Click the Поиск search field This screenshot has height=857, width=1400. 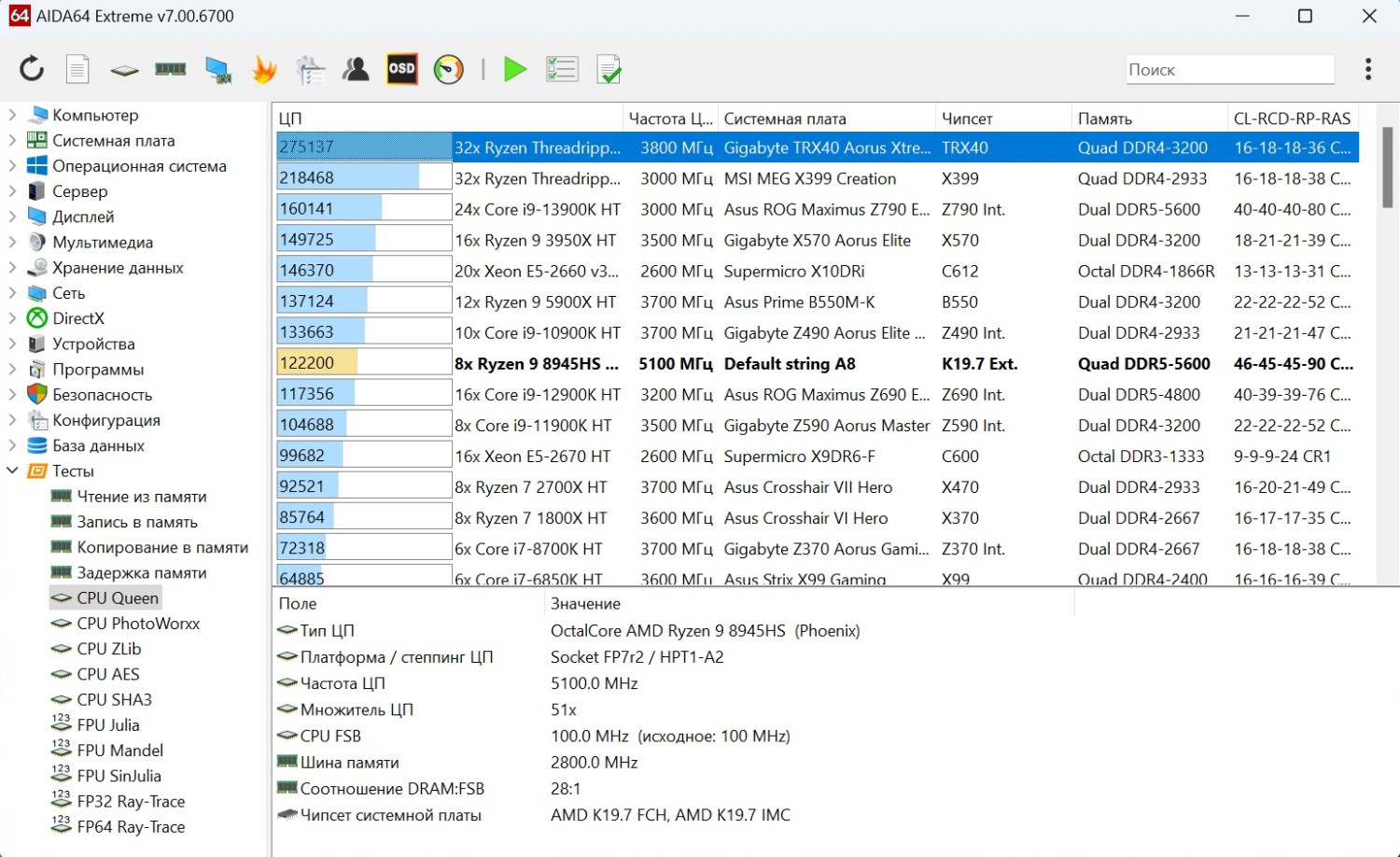1228,70
